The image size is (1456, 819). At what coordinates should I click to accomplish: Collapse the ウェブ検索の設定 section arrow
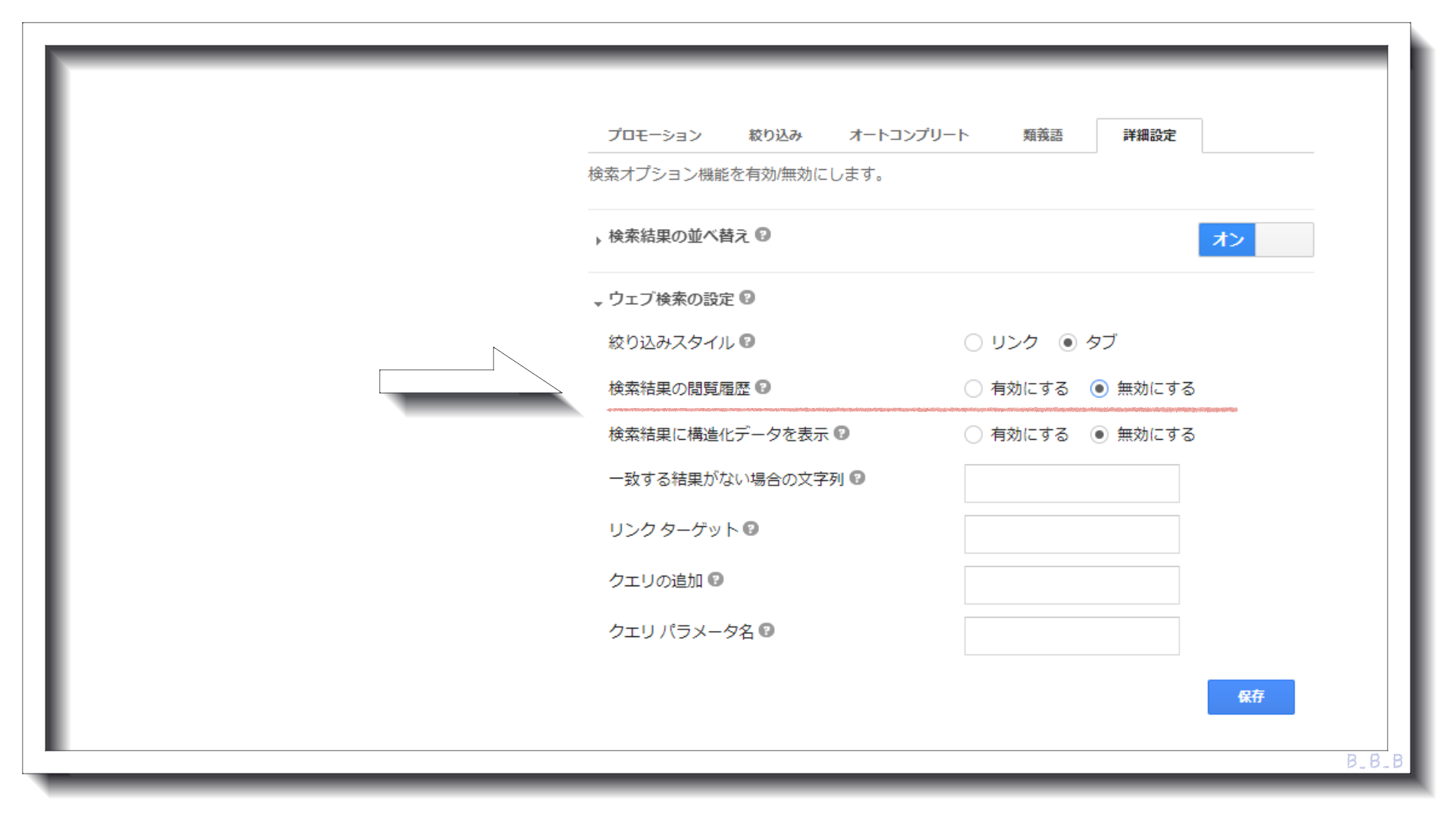click(x=598, y=303)
